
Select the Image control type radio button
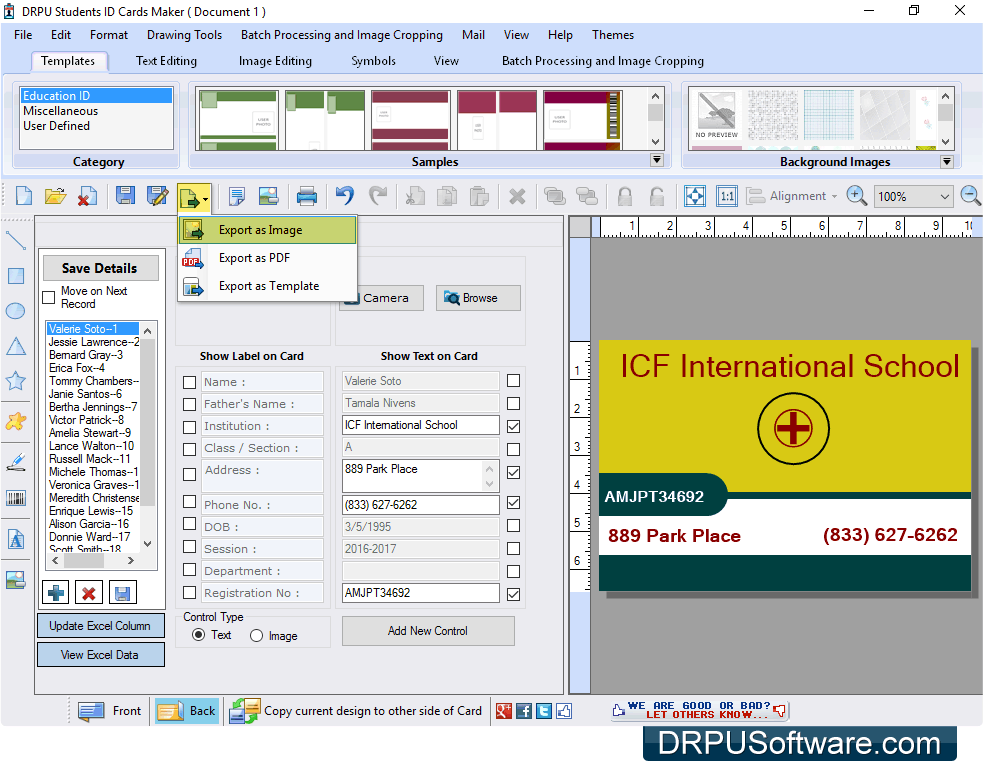(258, 634)
